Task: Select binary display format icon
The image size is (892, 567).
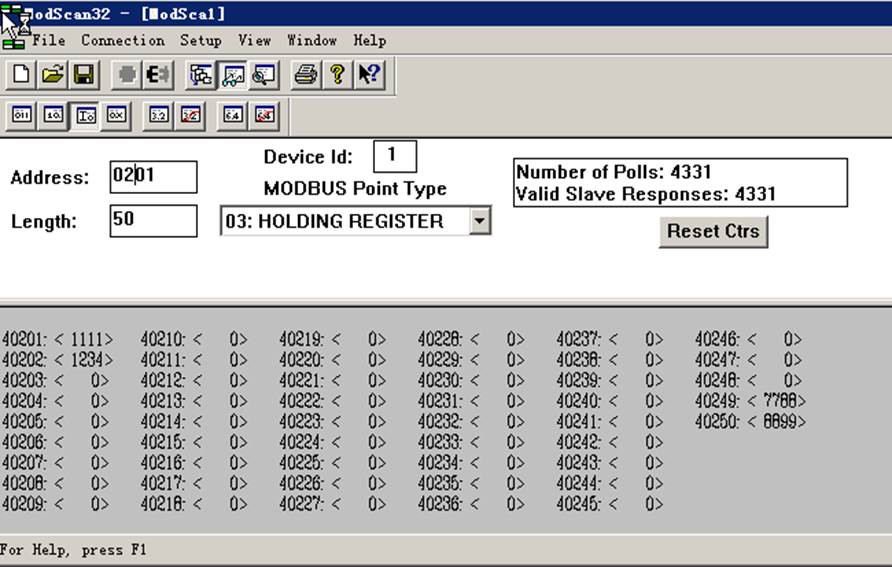Action: [22, 115]
